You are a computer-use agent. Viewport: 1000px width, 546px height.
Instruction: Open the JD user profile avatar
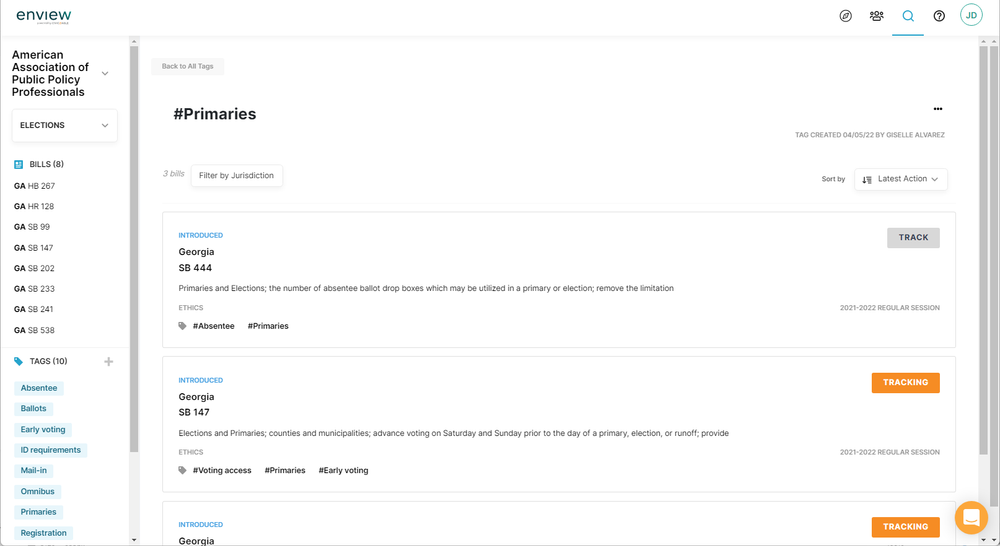[971, 15]
